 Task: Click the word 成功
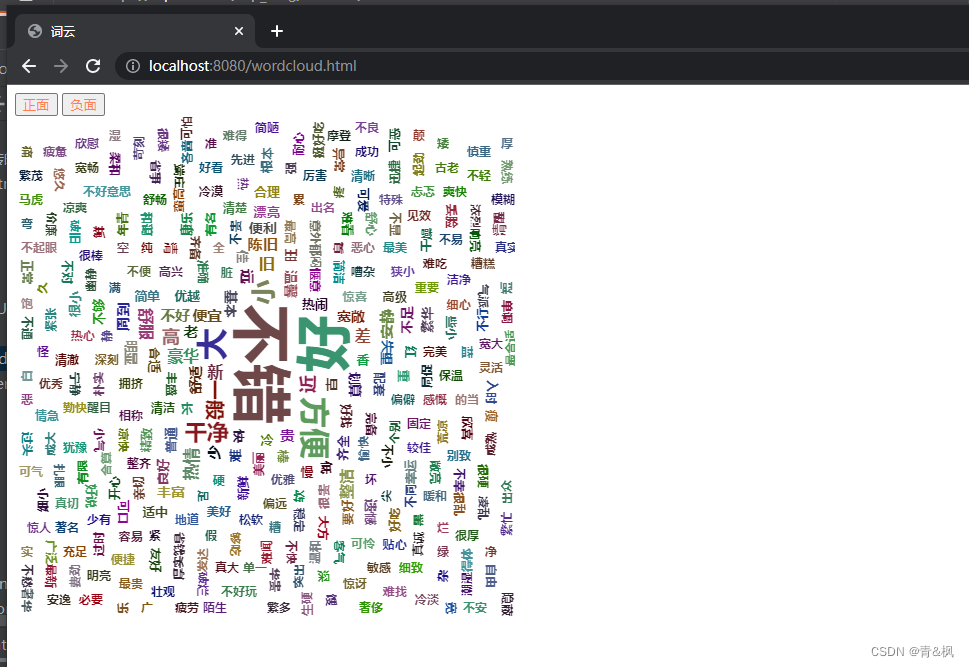tap(366, 152)
